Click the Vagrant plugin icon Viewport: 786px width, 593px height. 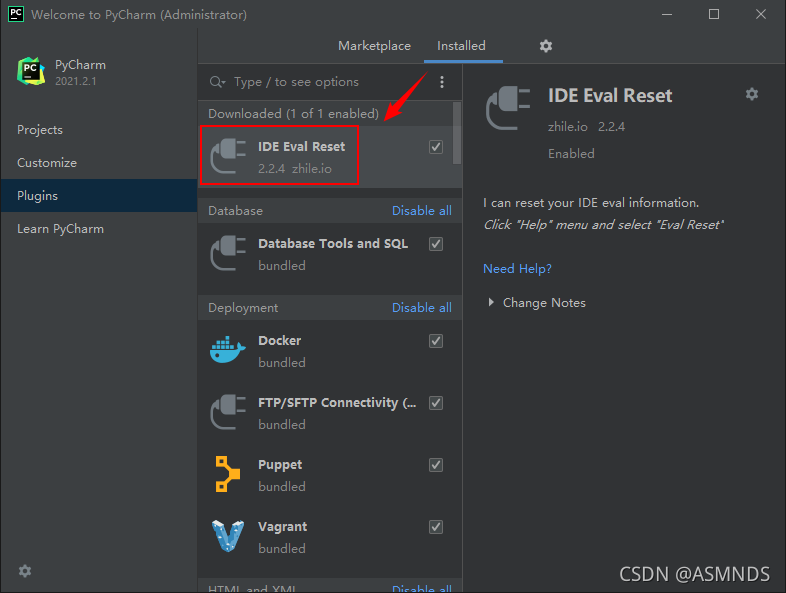pyautogui.click(x=228, y=536)
